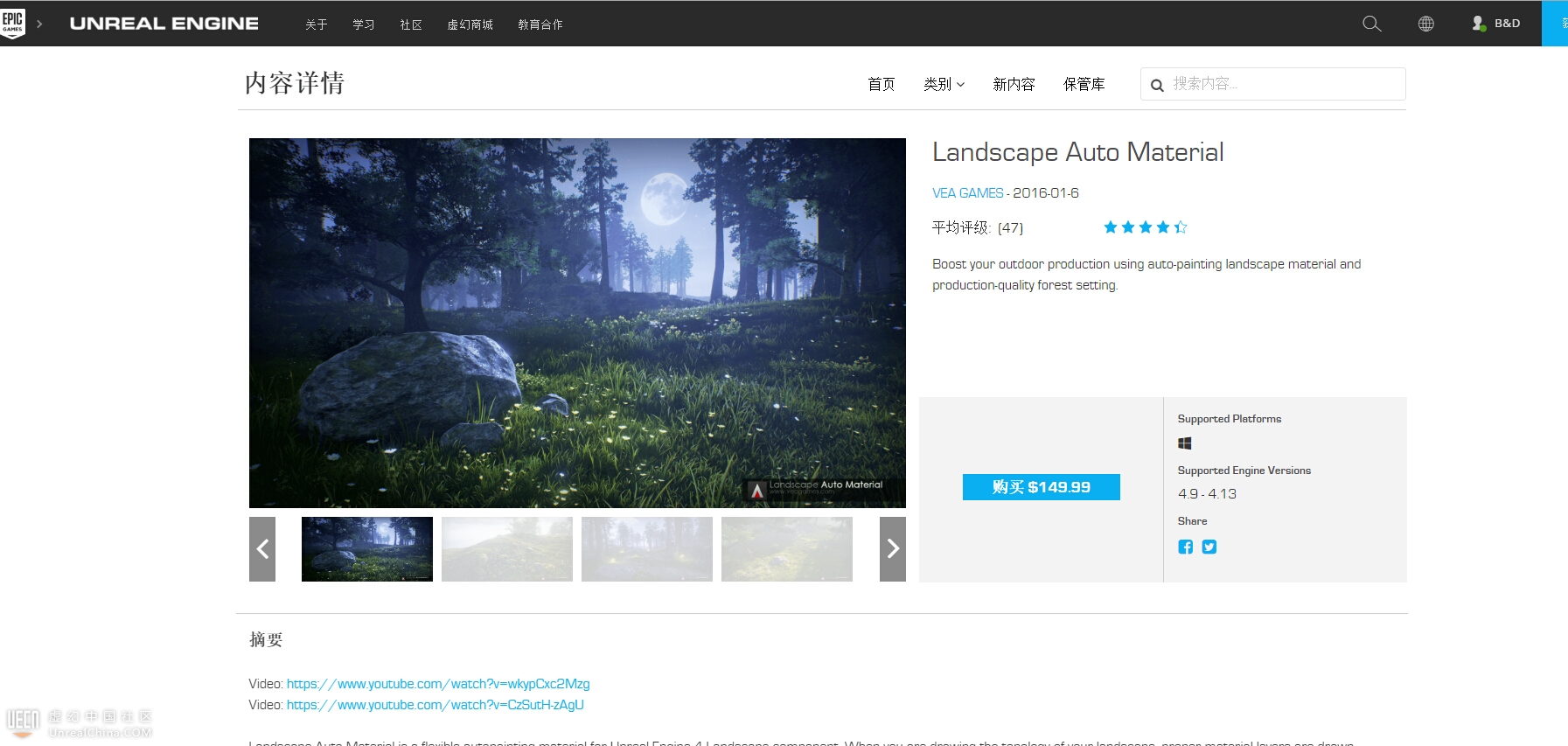
Task: Open the search magnifier in top bar
Action: (x=1371, y=24)
